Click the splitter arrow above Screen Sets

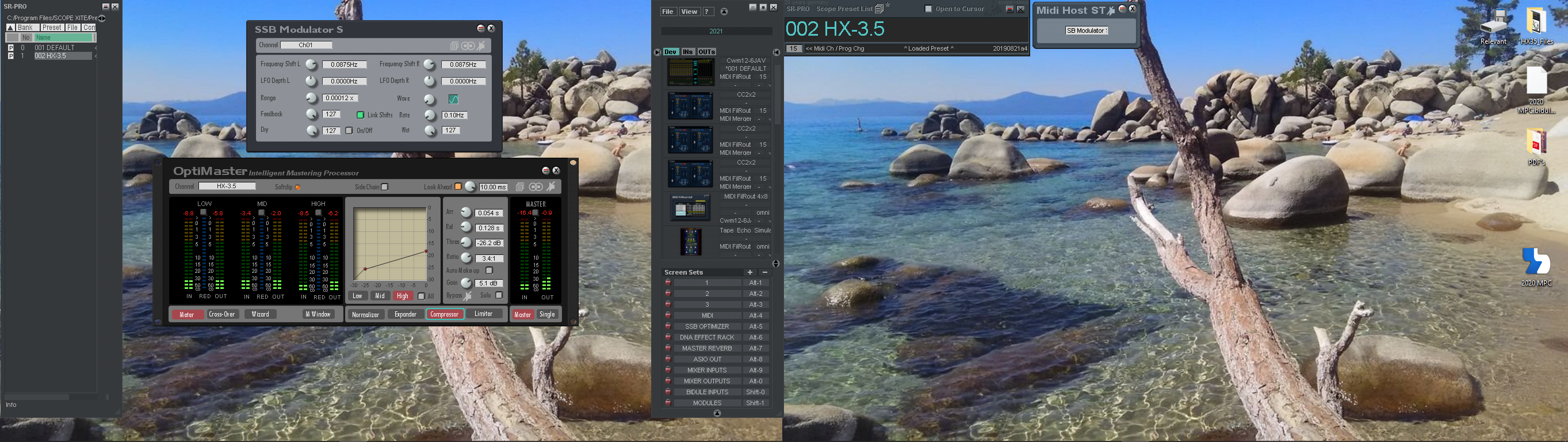click(776, 264)
